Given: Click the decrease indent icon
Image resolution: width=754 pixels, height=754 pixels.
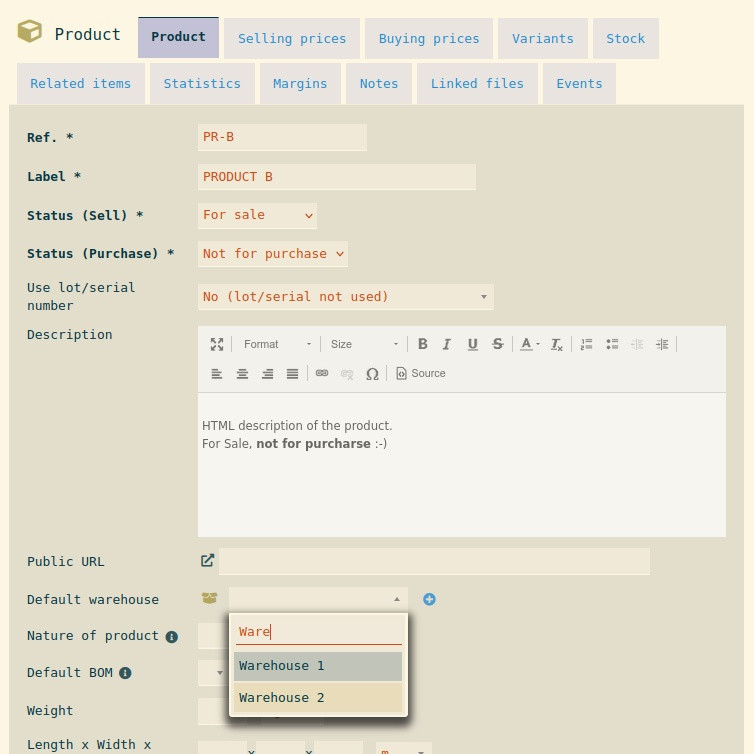Looking at the screenshot, I should pyautogui.click(x=637, y=344).
